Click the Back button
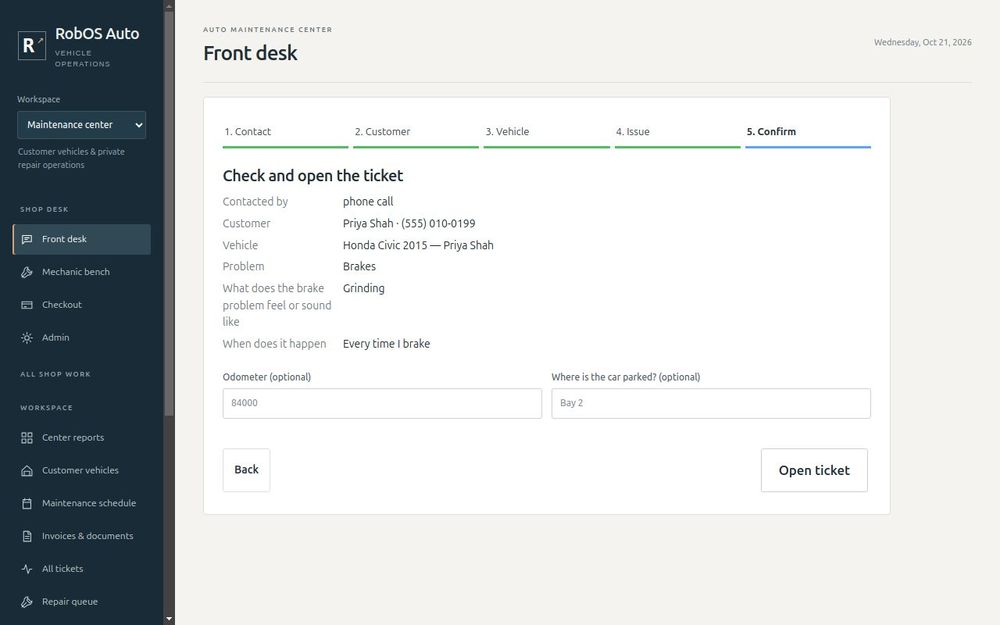This screenshot has height=625, width=1000. [246, 470]
